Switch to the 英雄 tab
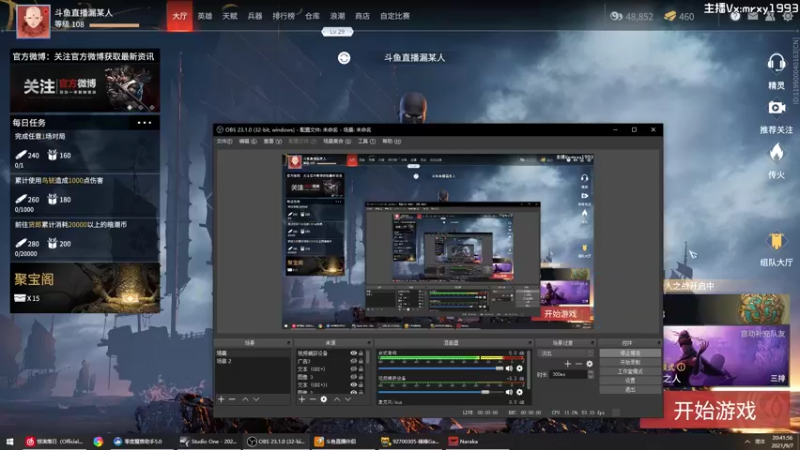This screenshot has width=800, height=450. click(x=205, y=16)
